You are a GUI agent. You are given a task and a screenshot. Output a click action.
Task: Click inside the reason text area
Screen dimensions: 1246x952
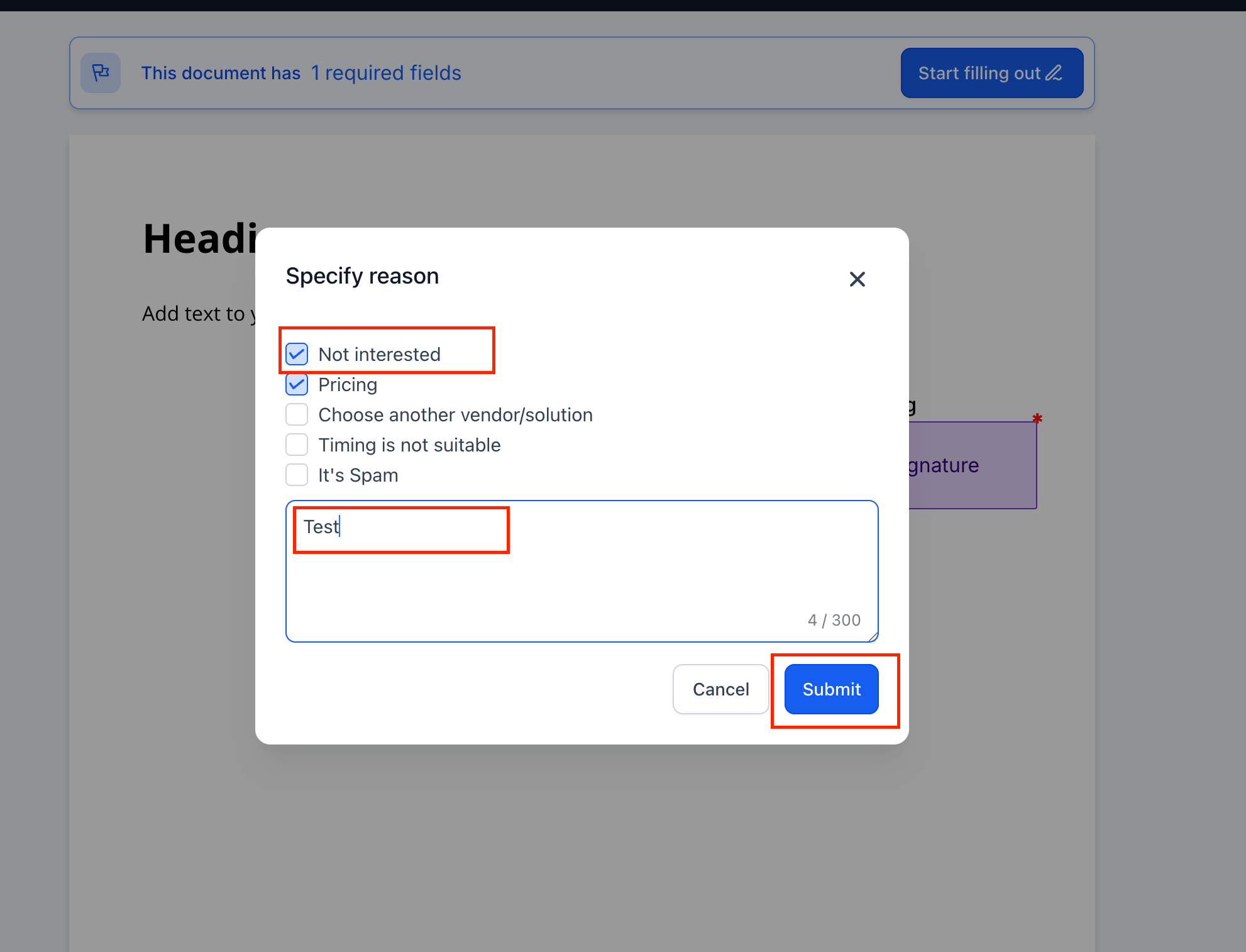tap(582, 571)
